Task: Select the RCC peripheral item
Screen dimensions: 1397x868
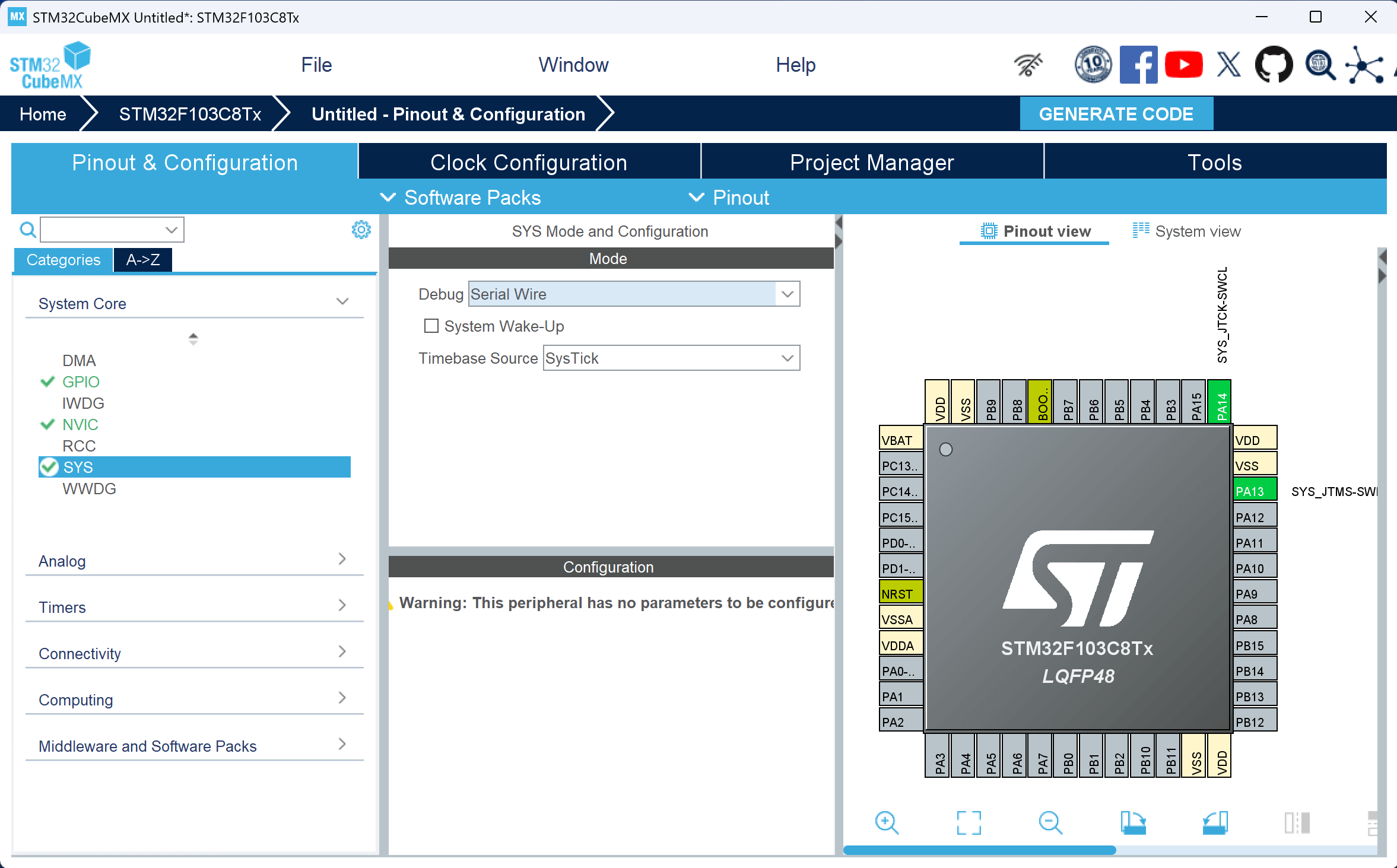Action: pos(79,446)
